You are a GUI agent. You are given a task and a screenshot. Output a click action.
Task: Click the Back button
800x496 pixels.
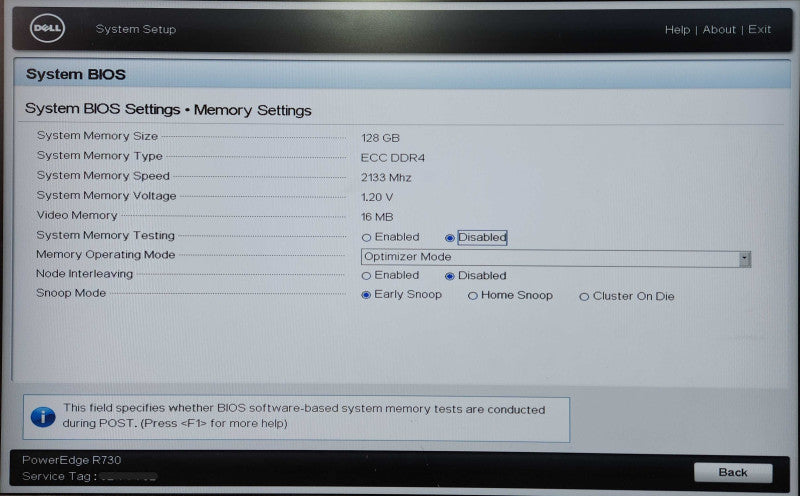click(733, 473)
